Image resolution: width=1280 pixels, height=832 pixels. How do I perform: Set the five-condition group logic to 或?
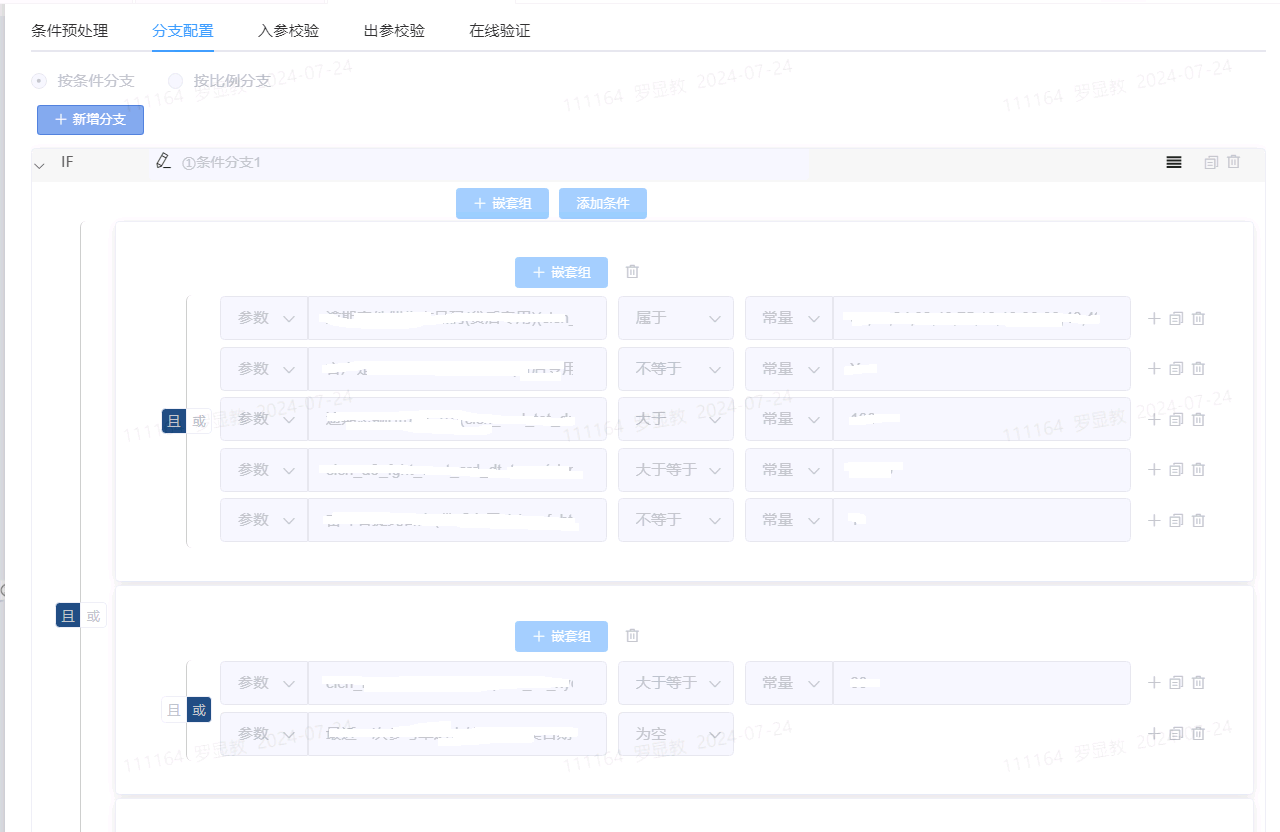pos(199,421)
